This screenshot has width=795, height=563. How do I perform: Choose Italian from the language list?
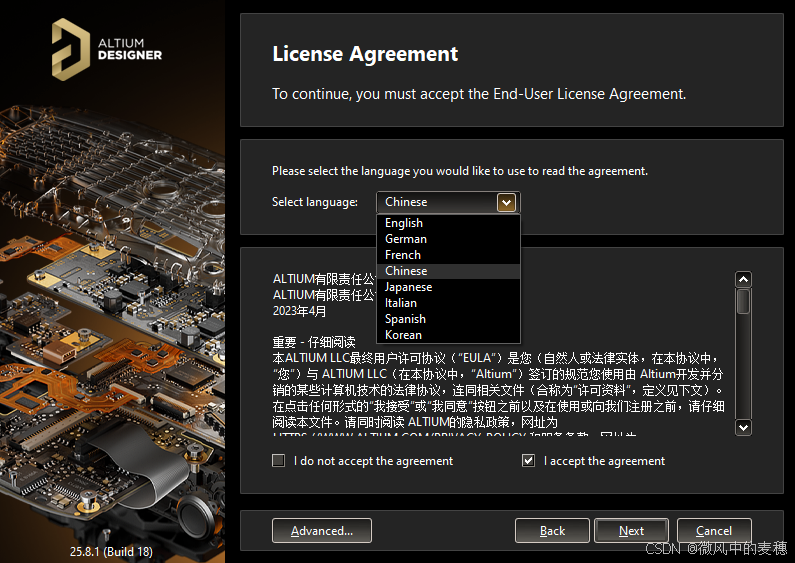point(448,303)
